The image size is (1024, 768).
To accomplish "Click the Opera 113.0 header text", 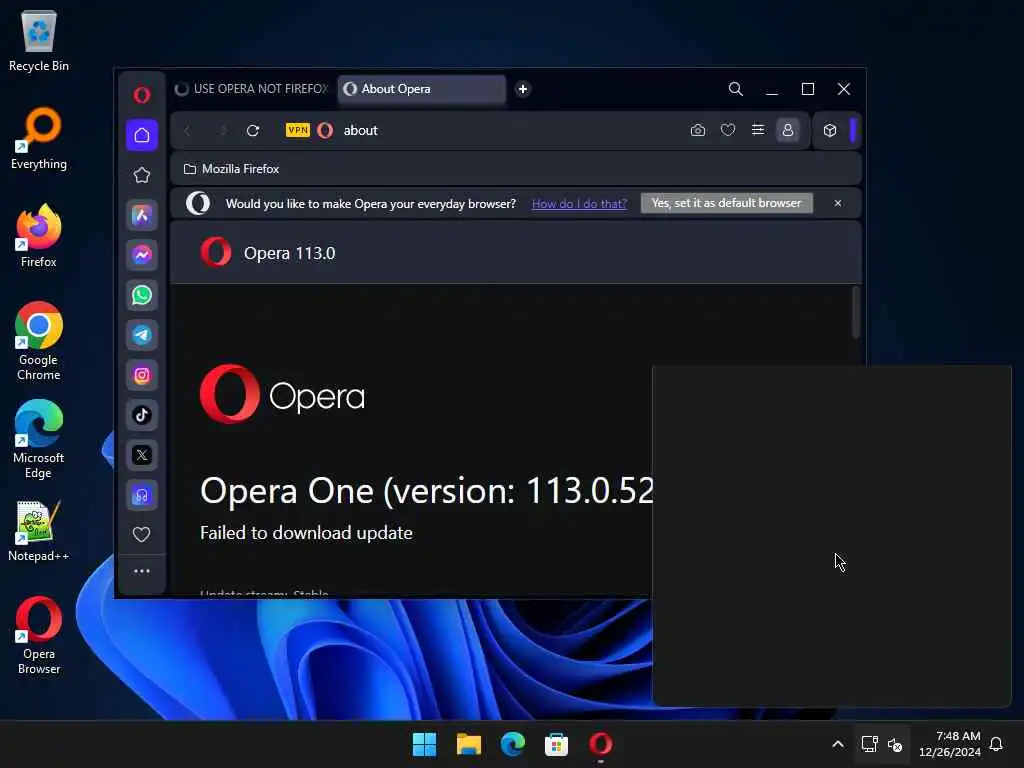I will [289, 253].
